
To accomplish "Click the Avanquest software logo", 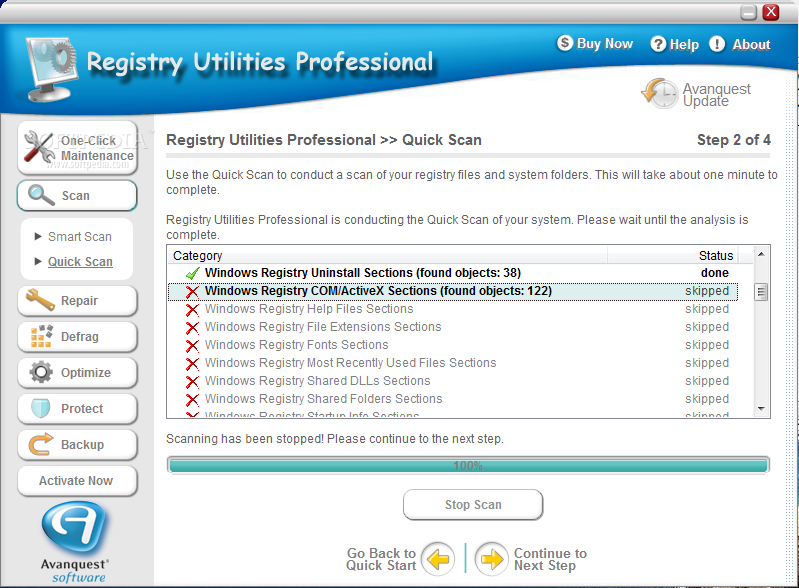I will pyautogui.click(x=74, y=542).
